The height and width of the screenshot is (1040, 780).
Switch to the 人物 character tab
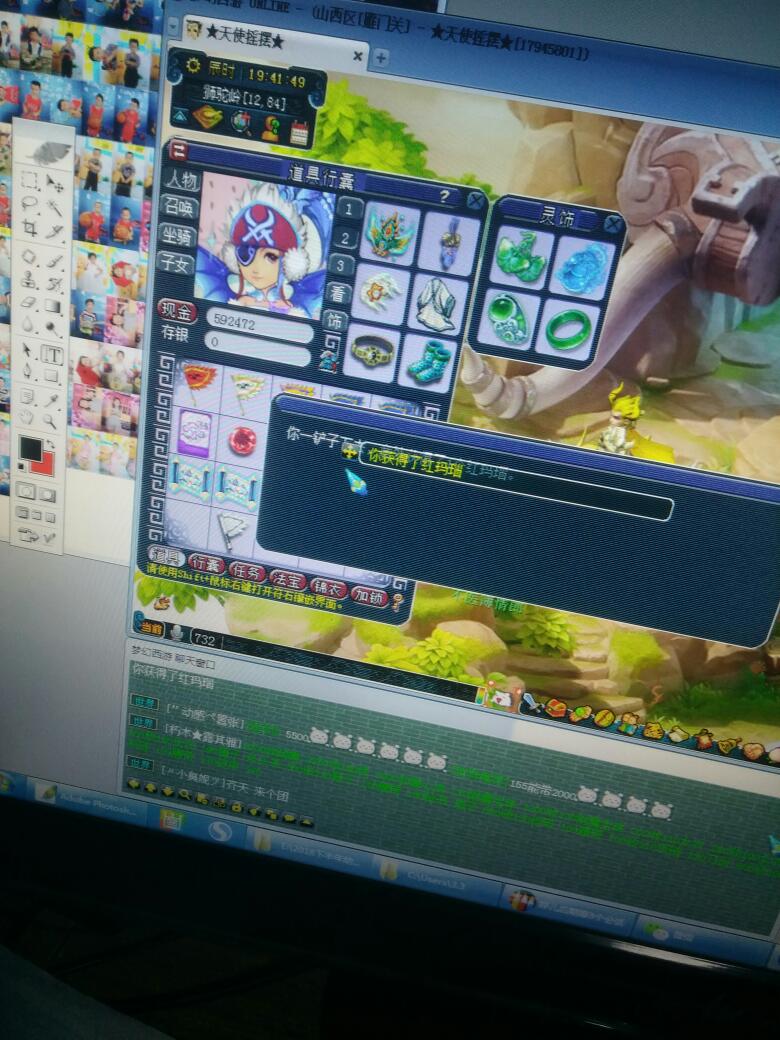coord(181,180)
